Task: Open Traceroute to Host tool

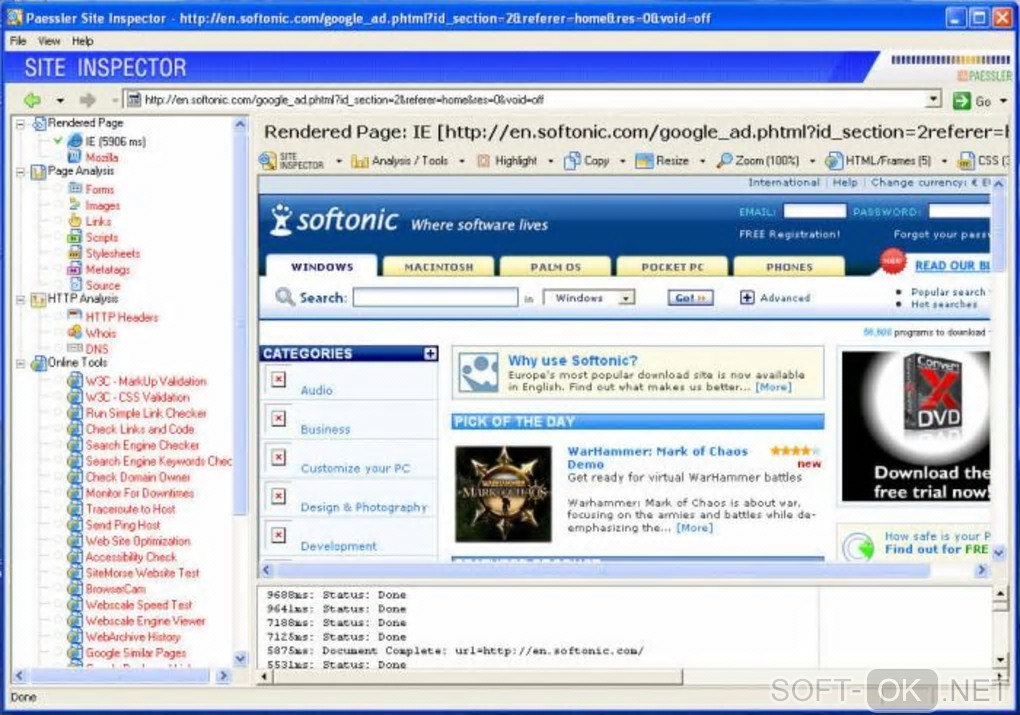Action: 130,509
